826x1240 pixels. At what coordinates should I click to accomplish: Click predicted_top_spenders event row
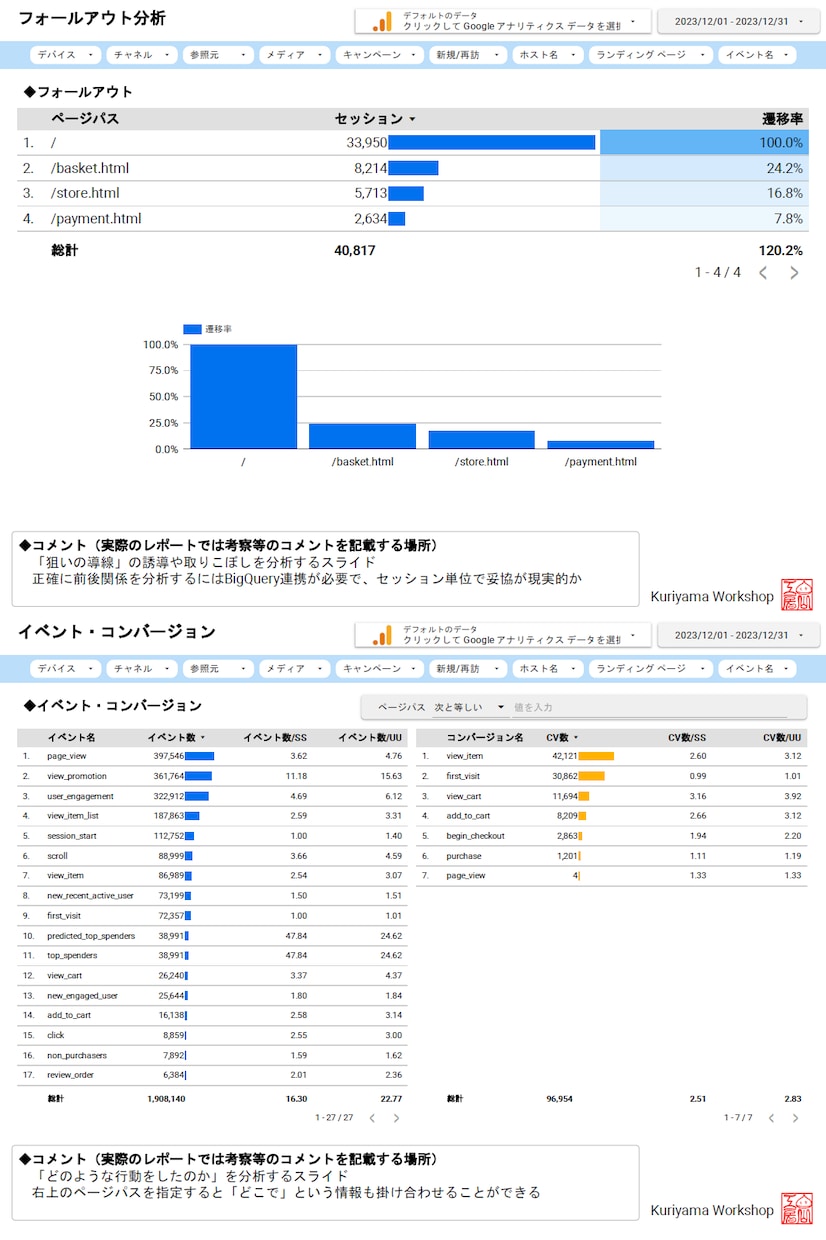[x=212, y=935]
